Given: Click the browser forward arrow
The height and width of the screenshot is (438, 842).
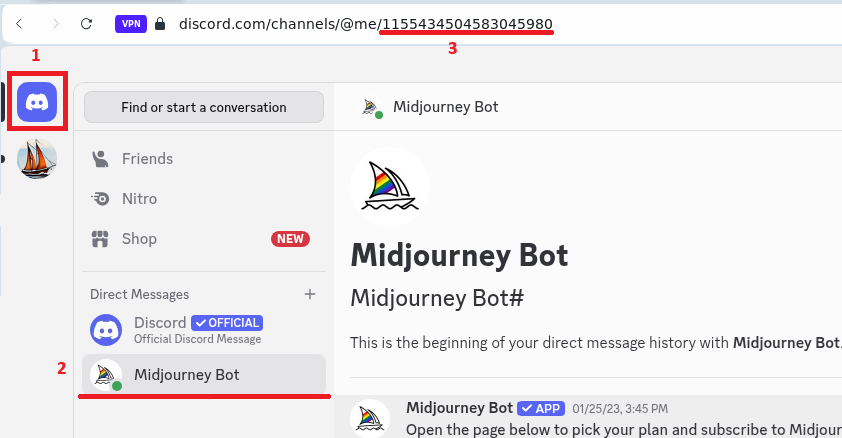Looking at the screenshot, I should (x=53, y=23).
